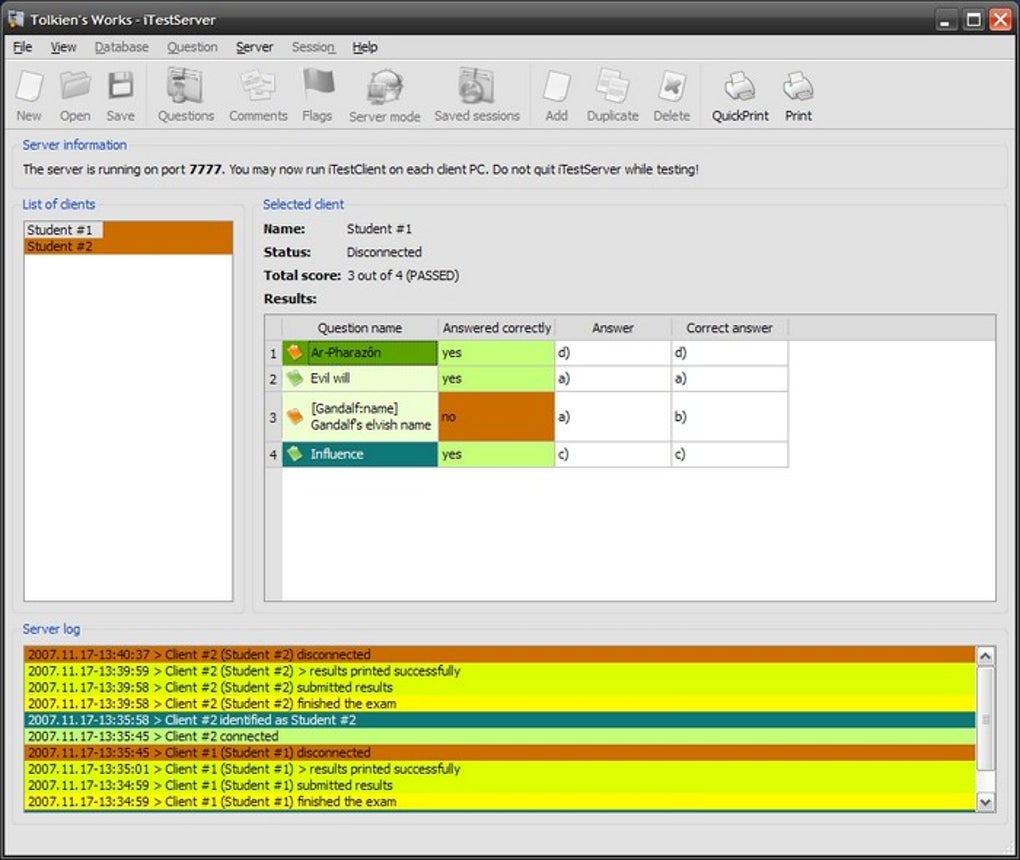Select log entry Client #1 results printed successfully

(x=500, y=769)
